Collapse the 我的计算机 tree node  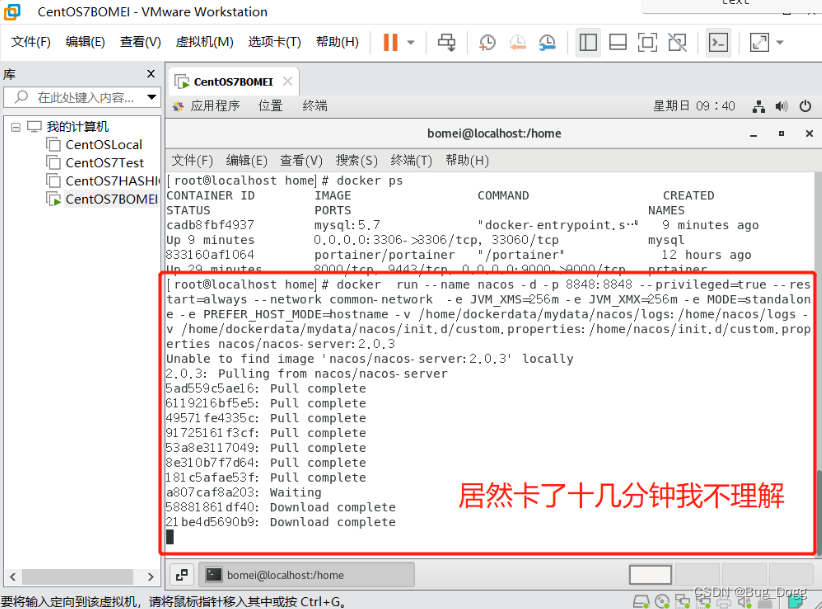click(16, 127)
